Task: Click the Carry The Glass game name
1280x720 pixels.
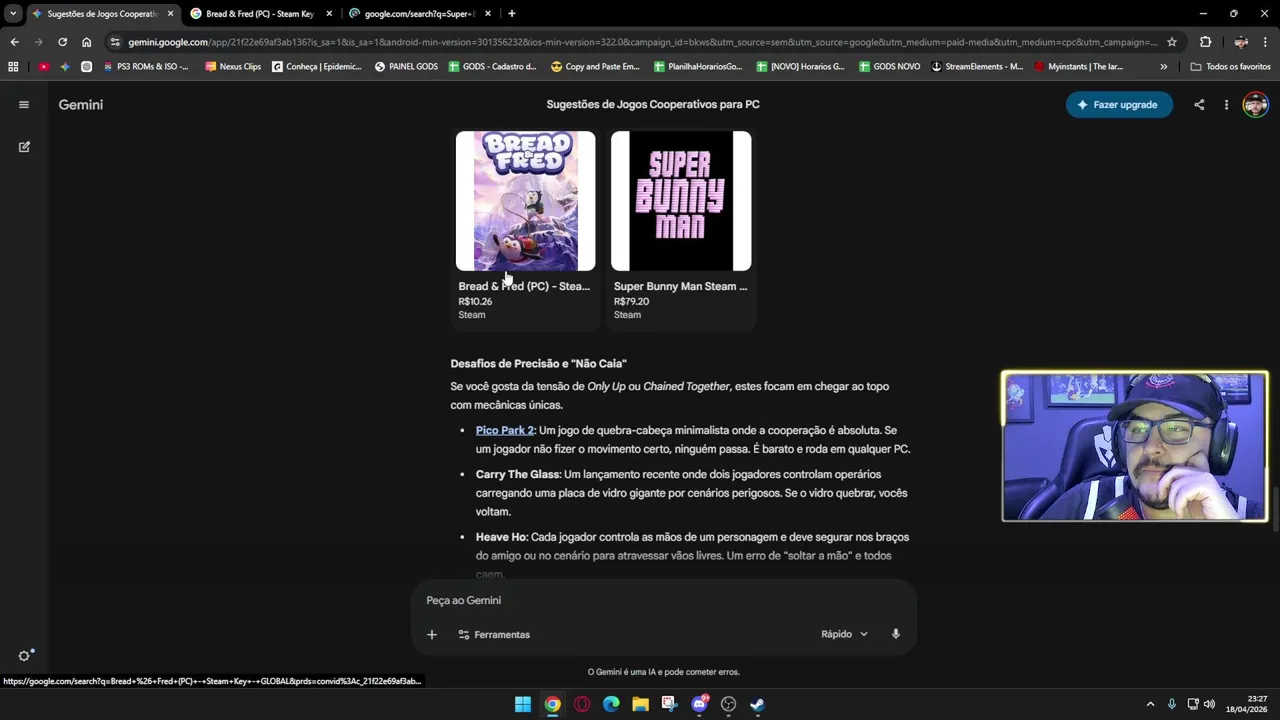Action: (x=517, y=474)
